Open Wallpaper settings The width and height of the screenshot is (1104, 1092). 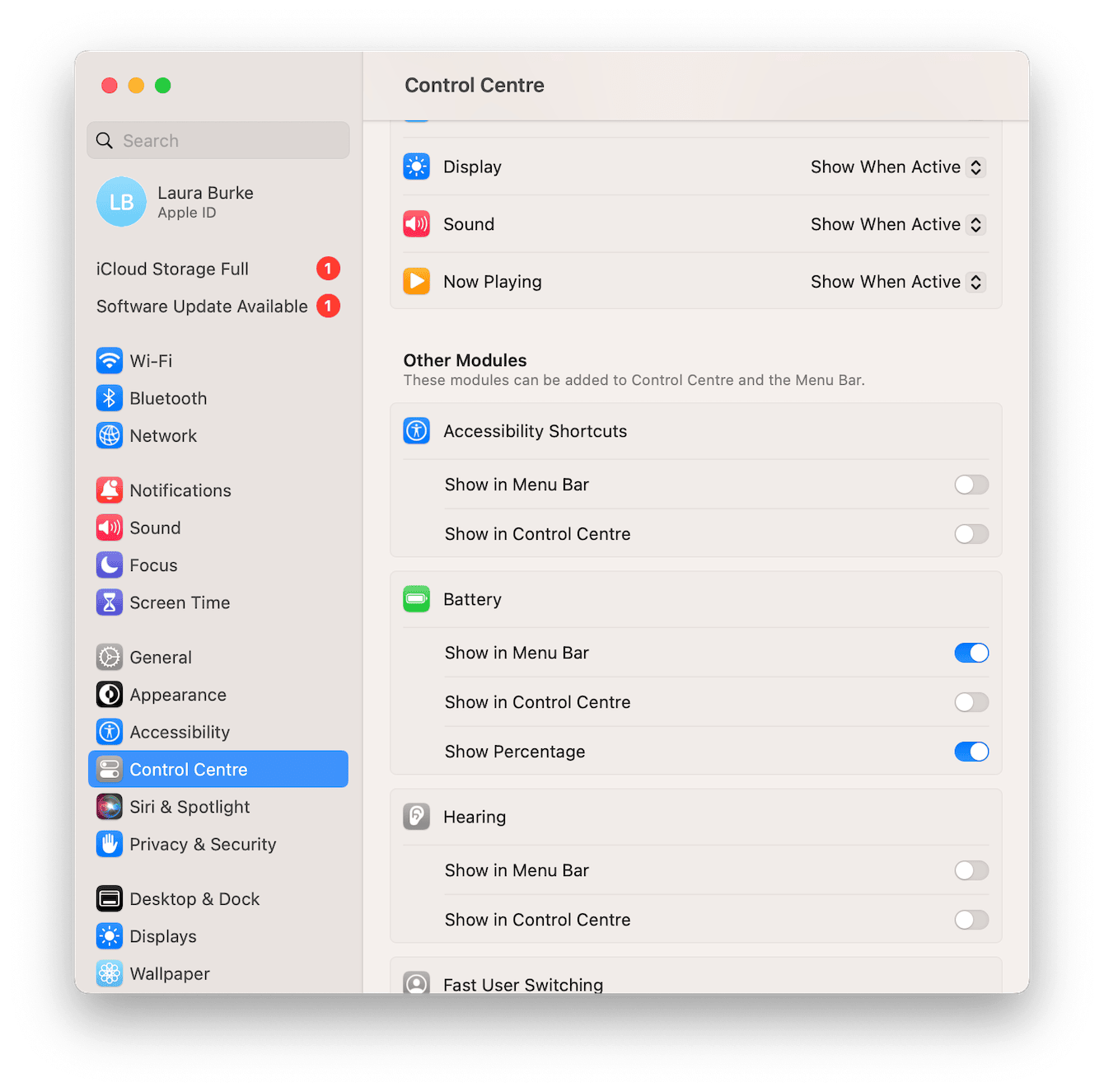(x=169, y=973)
